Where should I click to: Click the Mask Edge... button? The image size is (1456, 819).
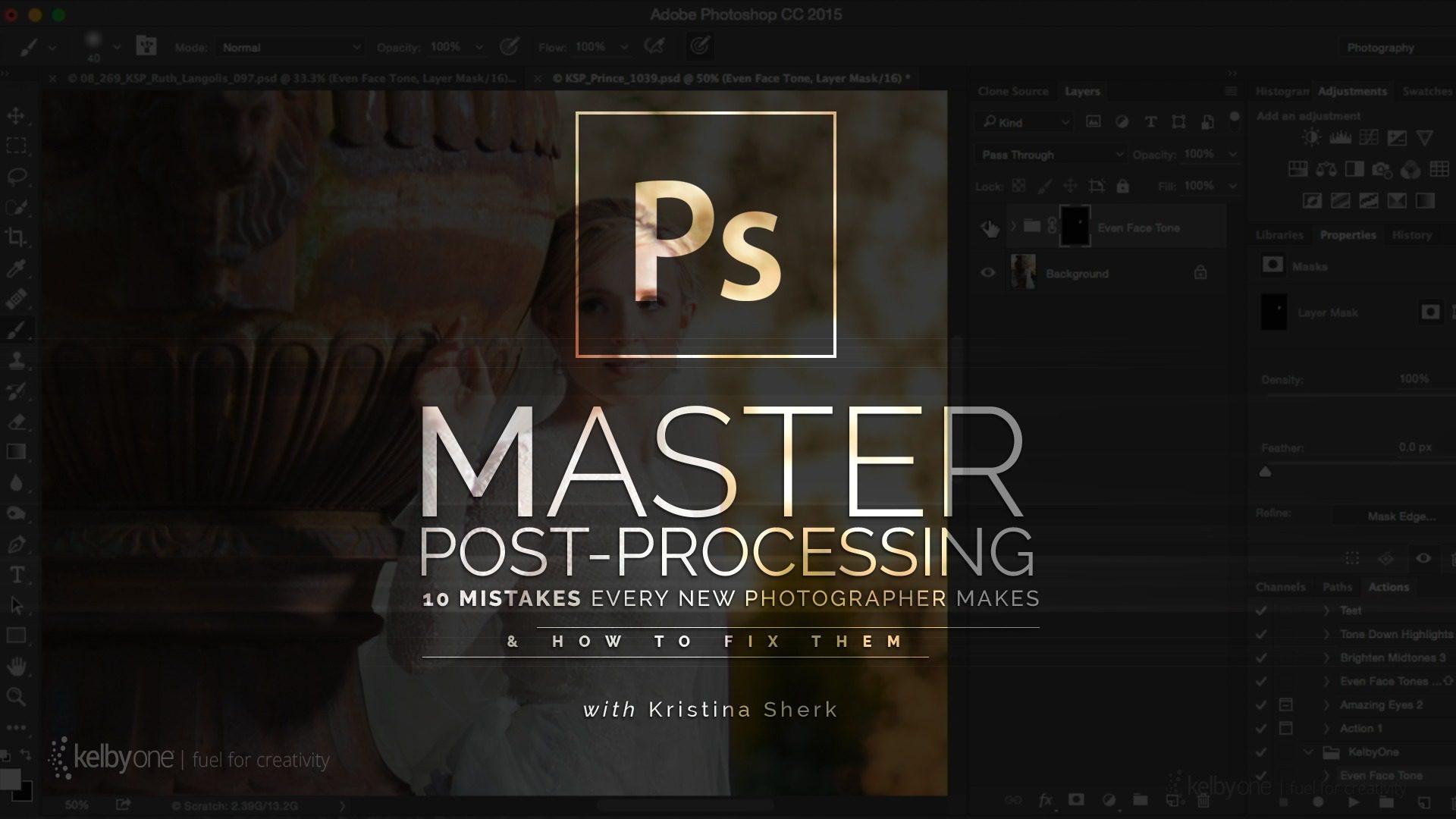[x=1401, y=516]
